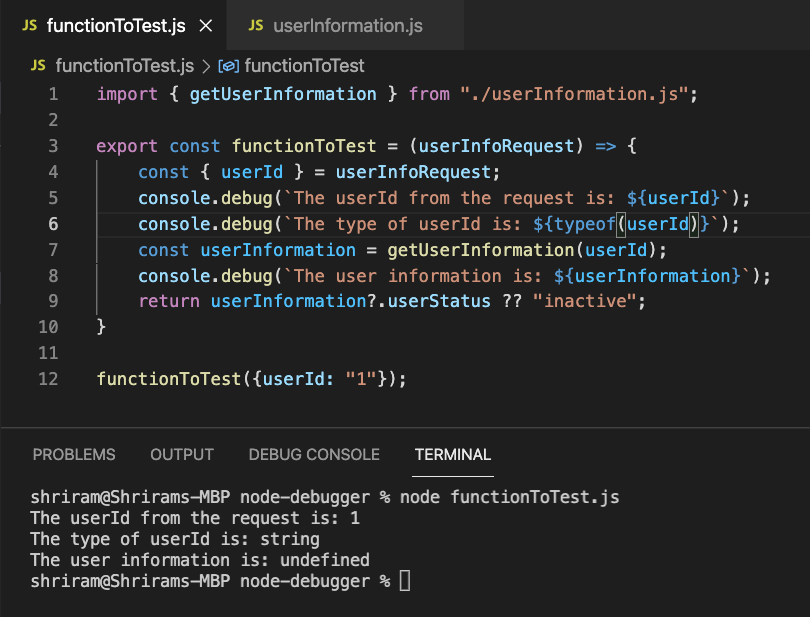The height and width of the screenshot is (617, 810).
Task: Show the DEBUG CONSOLE panel
Action: click(x=314, y=454)
